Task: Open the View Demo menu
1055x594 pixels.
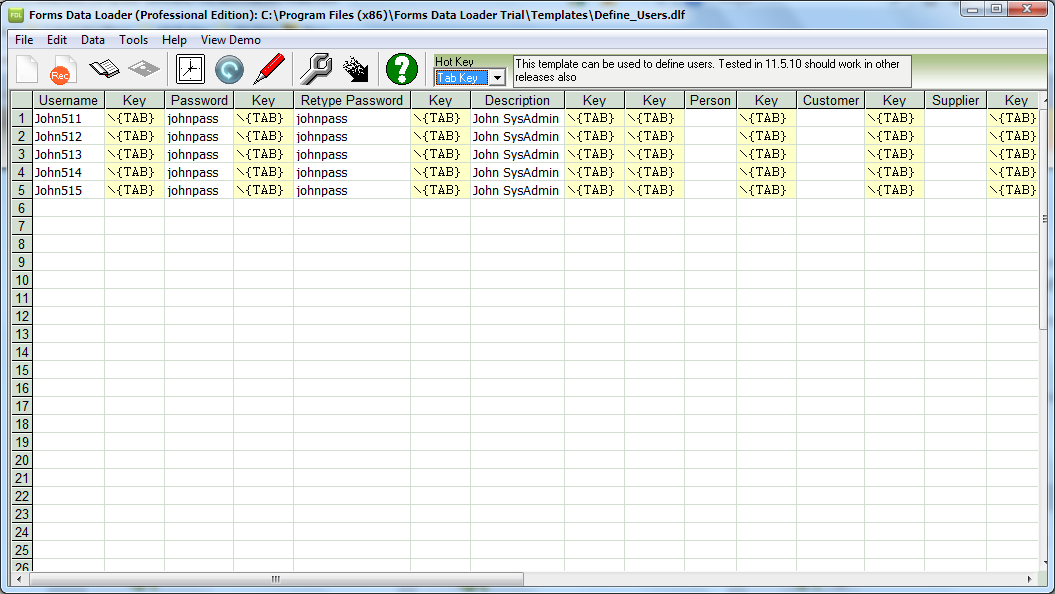Action: 230,40
